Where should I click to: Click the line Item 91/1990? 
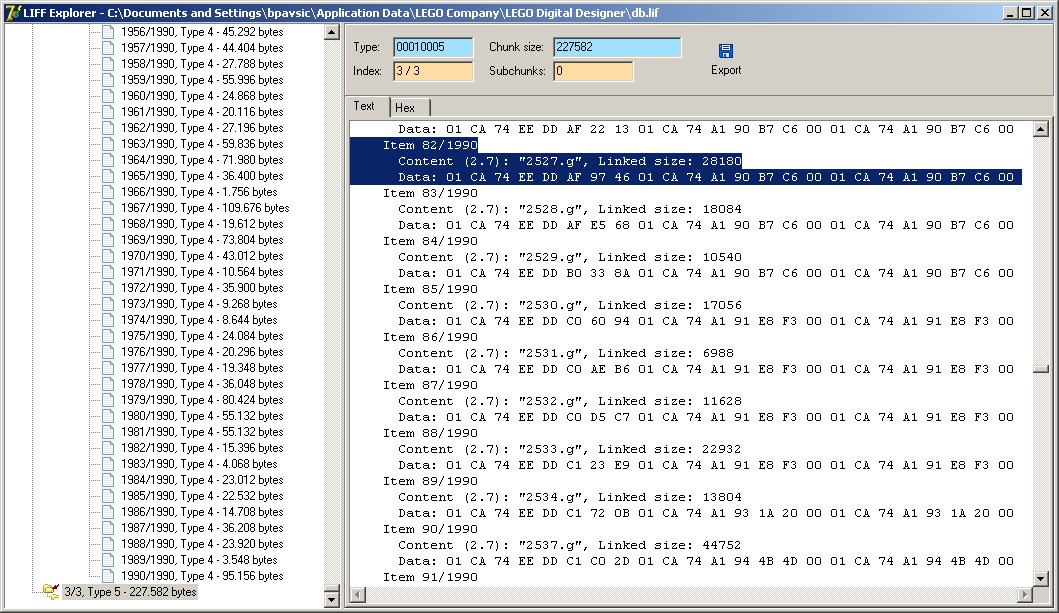(x=430, y=577)
